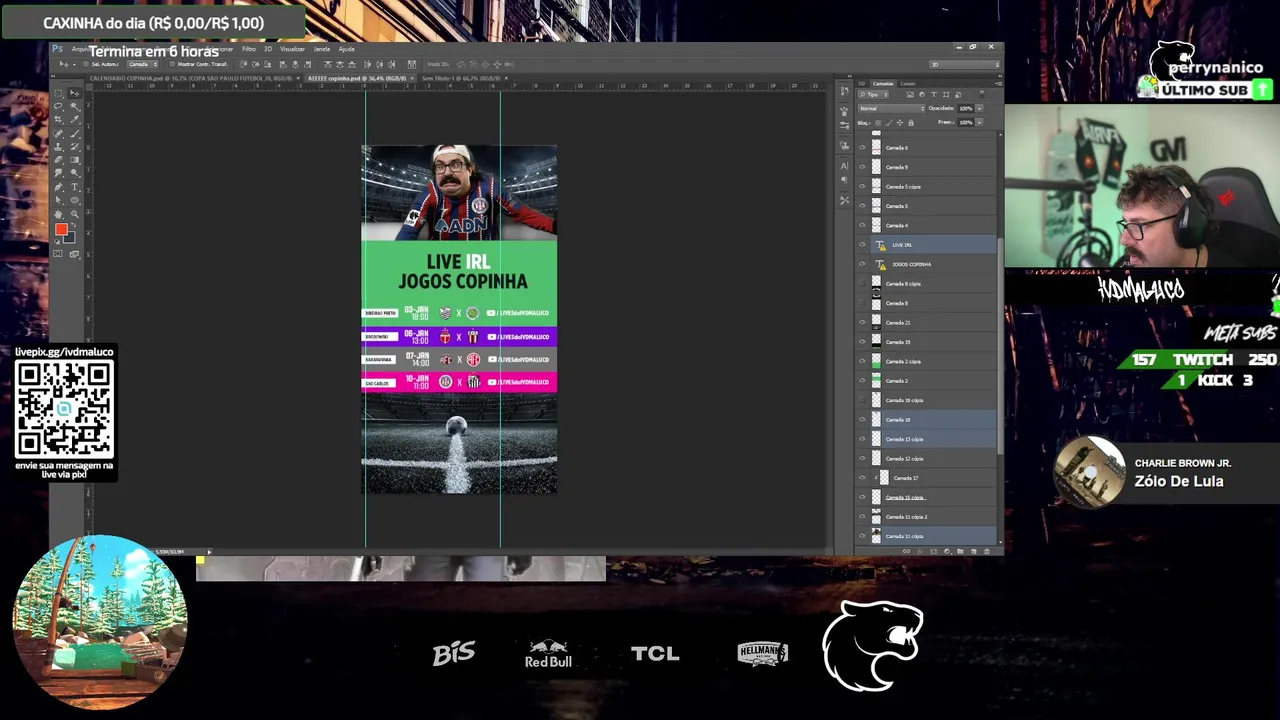Open the Preench. fill slider arrow
Screen dimensions: 1280x720
coord(979,123)
